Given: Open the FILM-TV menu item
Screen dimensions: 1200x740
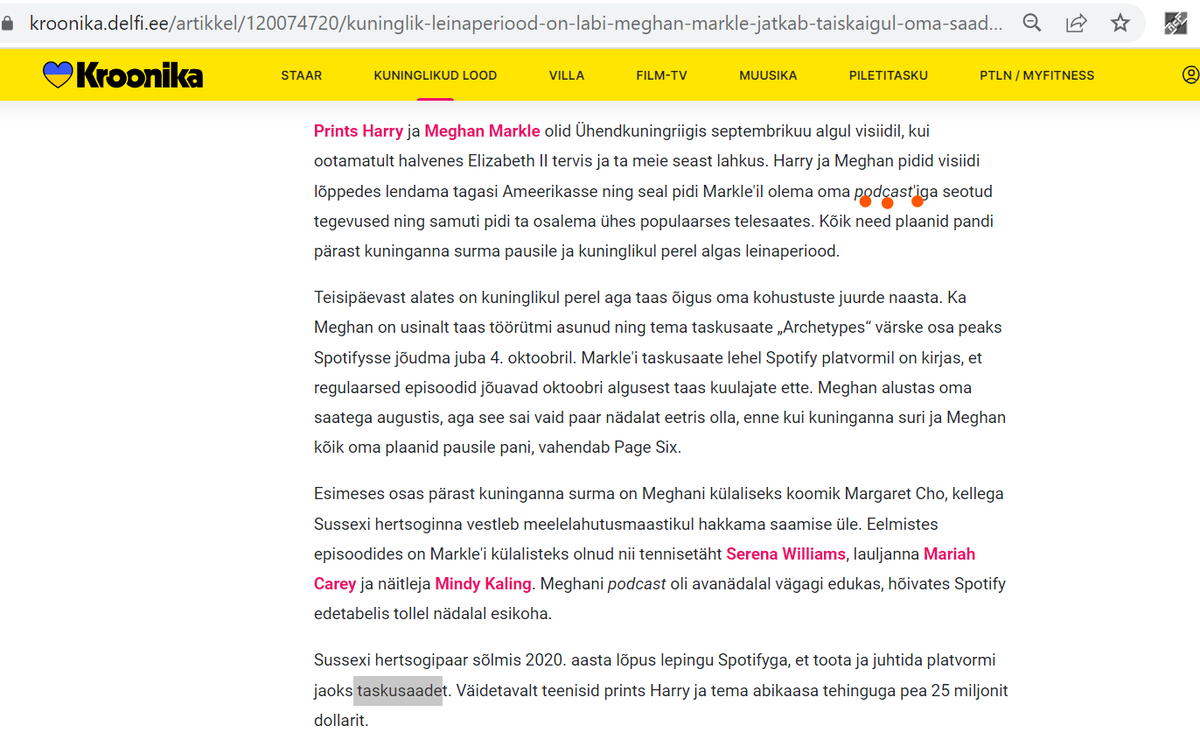Looking at the screenshot, I should [662, 75].
